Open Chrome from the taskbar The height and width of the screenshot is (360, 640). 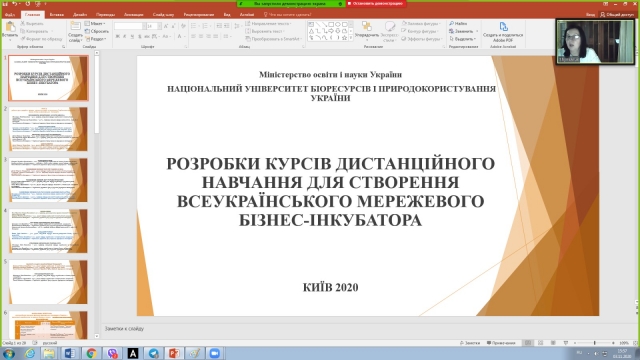[x=91, y=353]
